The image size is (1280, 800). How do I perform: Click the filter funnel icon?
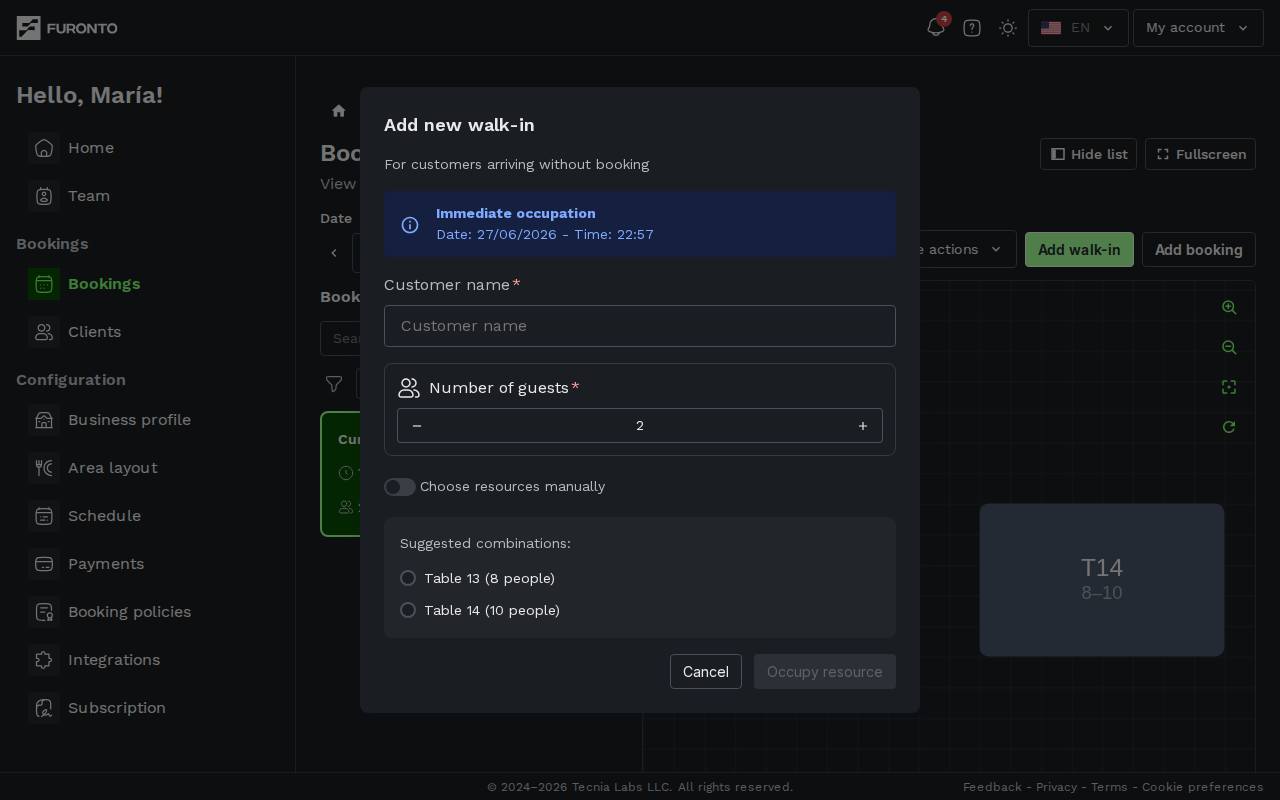pyautogui.click(x=334, y=384)
